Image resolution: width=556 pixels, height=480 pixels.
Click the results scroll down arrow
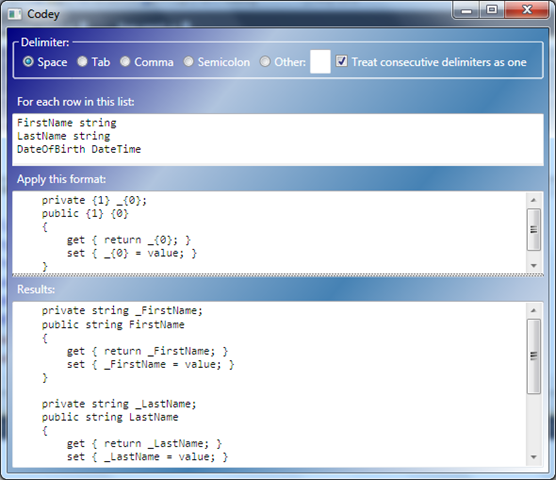(533, 457)
